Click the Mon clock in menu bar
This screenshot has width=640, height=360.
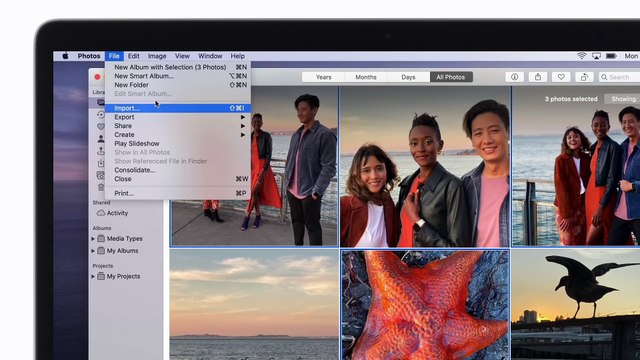click(631, 56)
